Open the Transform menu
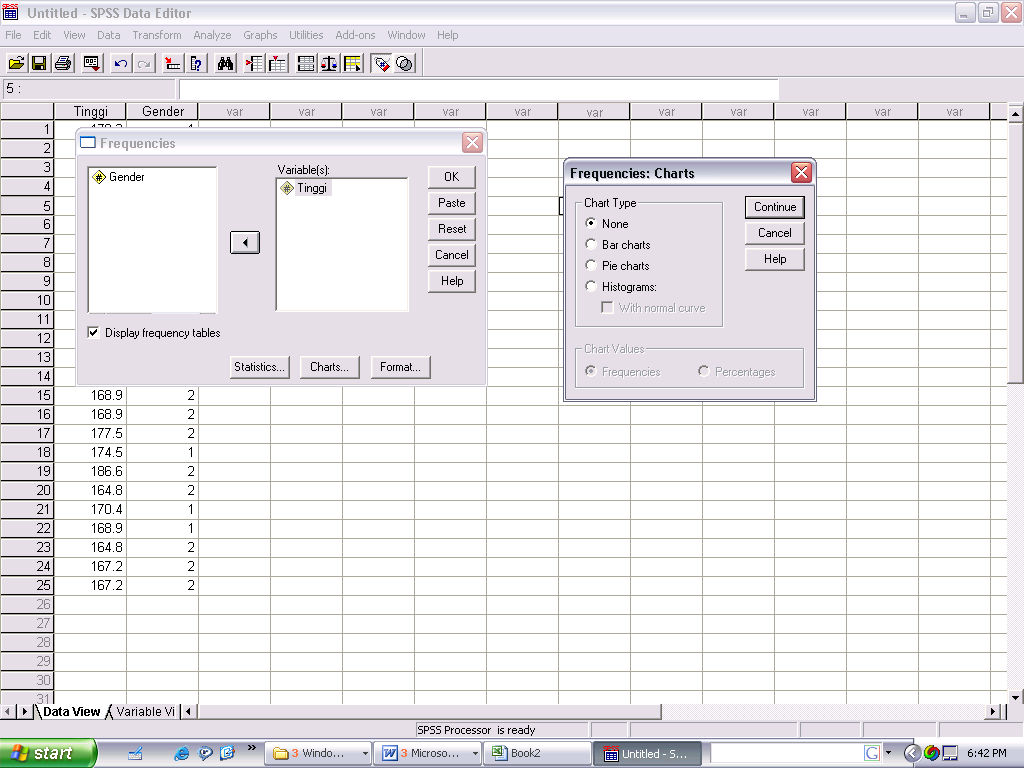The height and width of the screenshot is (768, 1024). click(x=157, y=35)
